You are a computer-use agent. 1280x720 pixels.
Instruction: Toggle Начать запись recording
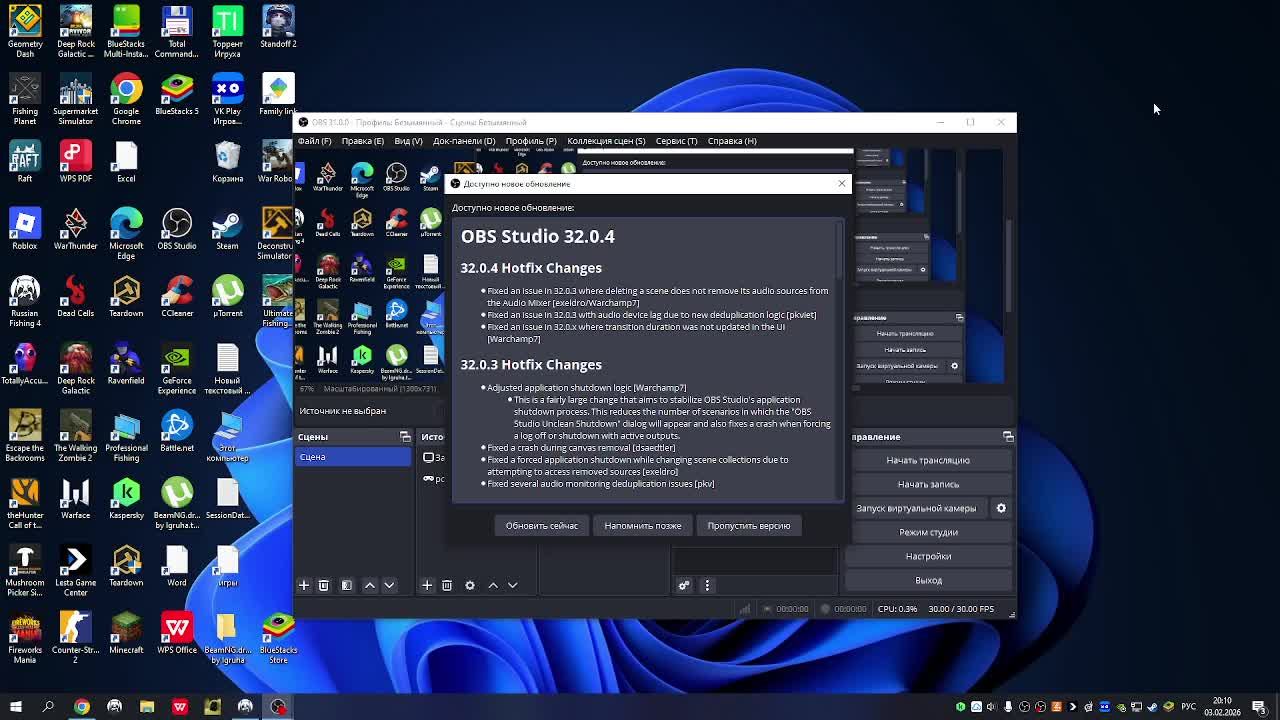coord(928,484)
